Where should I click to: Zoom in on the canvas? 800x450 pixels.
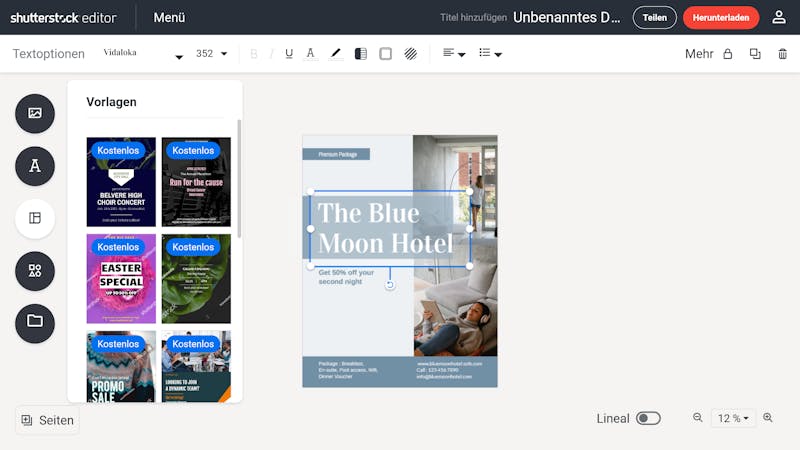tap(768, 418)
